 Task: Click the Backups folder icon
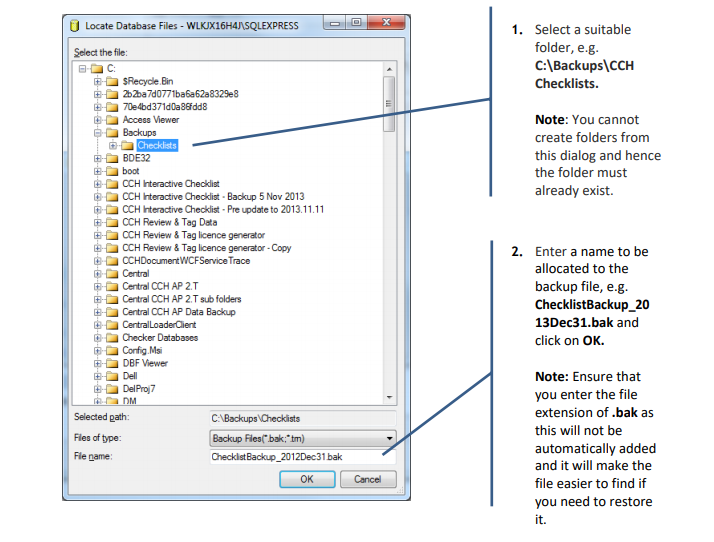(112, 133)
